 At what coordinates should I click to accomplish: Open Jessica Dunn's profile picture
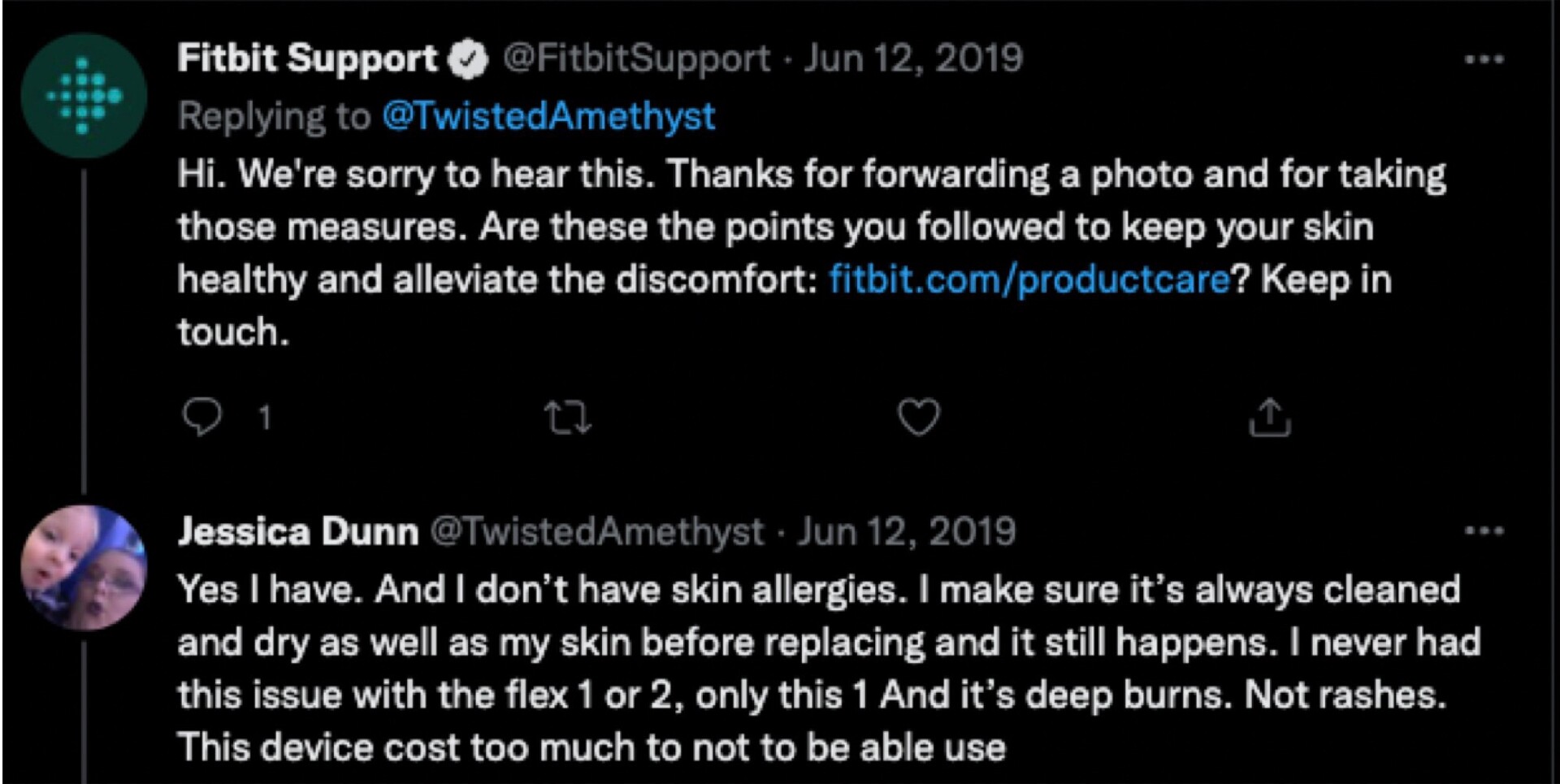[x=84, y=566]
